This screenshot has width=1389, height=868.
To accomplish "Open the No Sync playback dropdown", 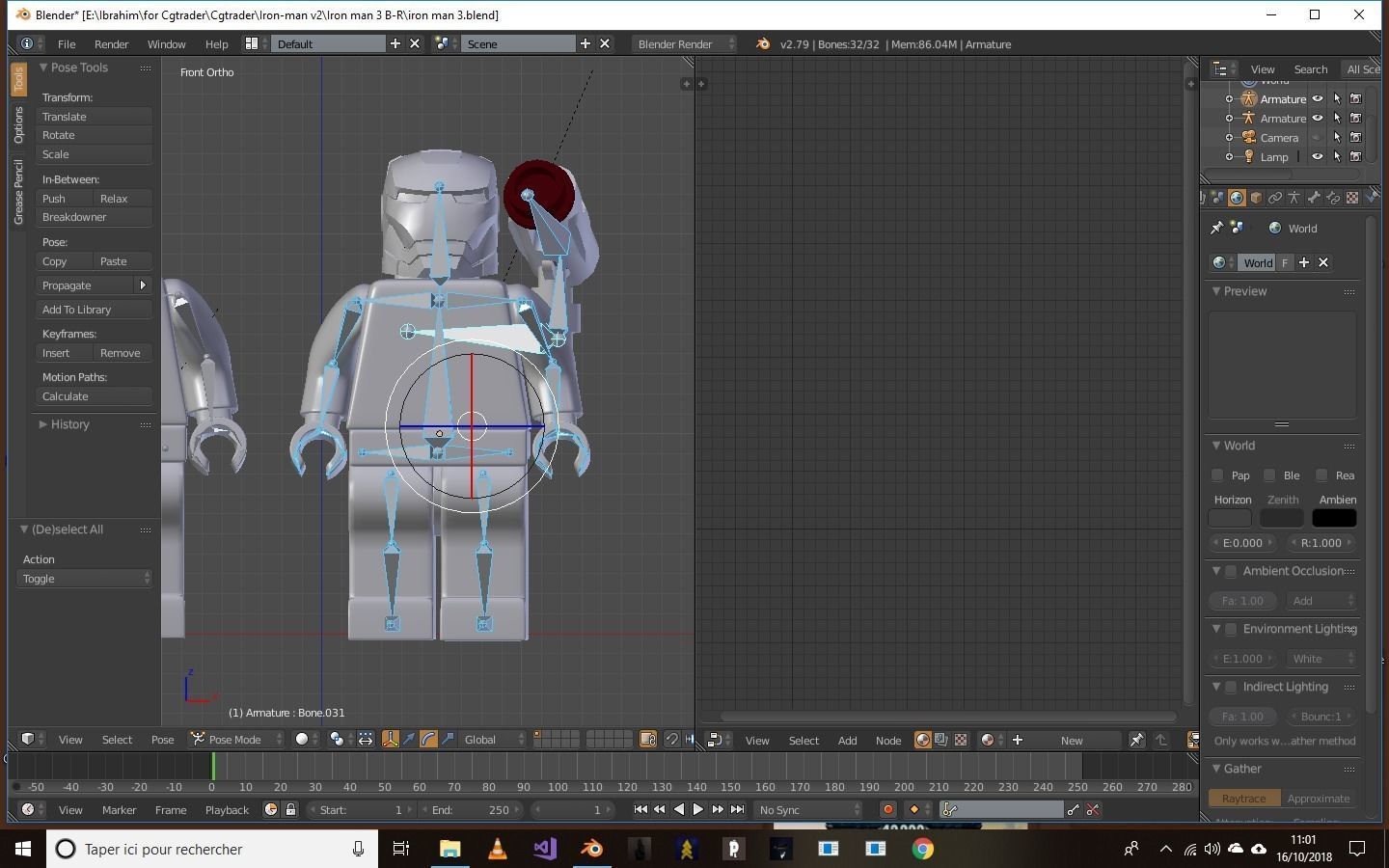I will pos(808,810).
